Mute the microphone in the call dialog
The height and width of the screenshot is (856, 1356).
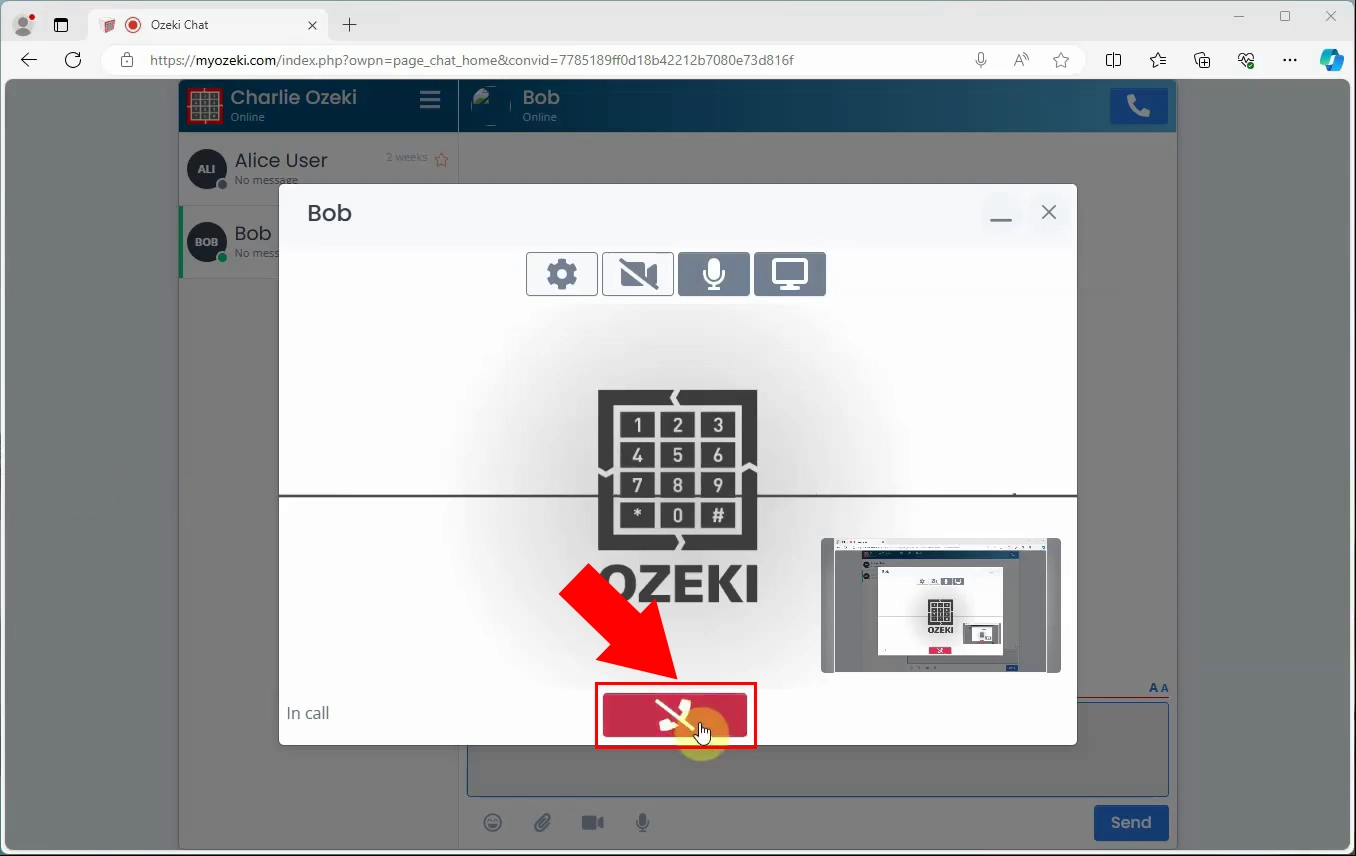pos(714,274)
